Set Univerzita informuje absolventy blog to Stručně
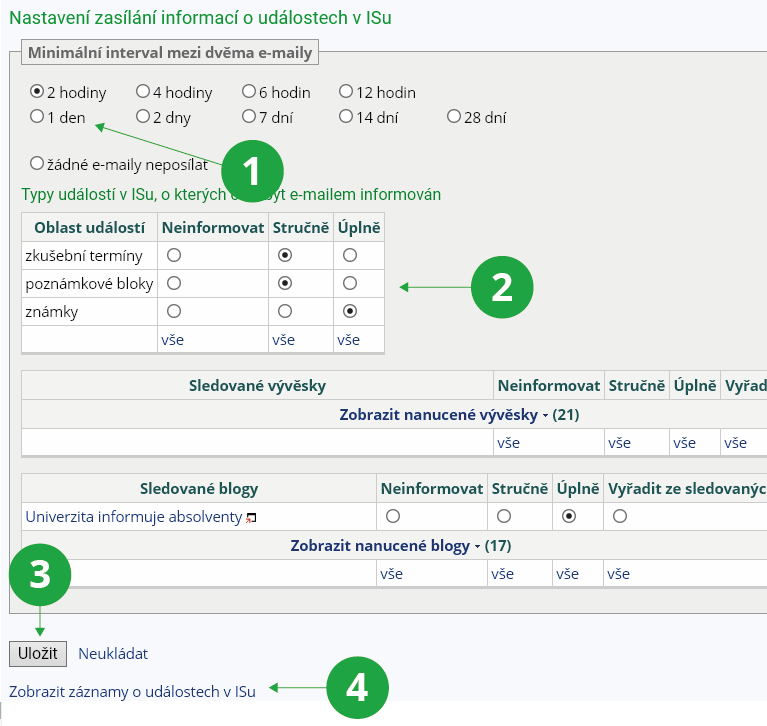The height and width of the screenshot is (726, 767). point(504,517)
